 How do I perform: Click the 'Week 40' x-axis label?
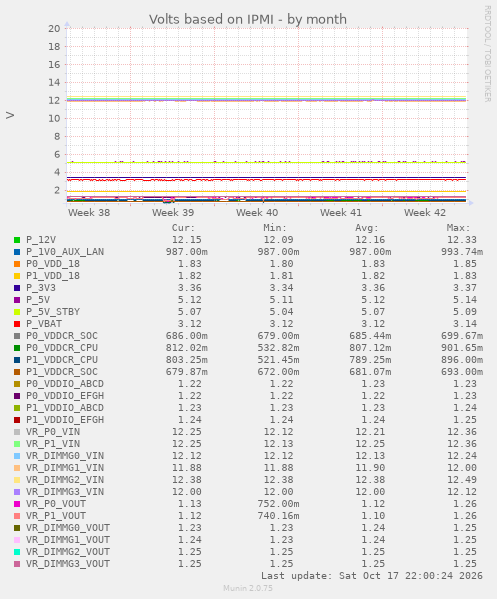[x=257, y=213]
